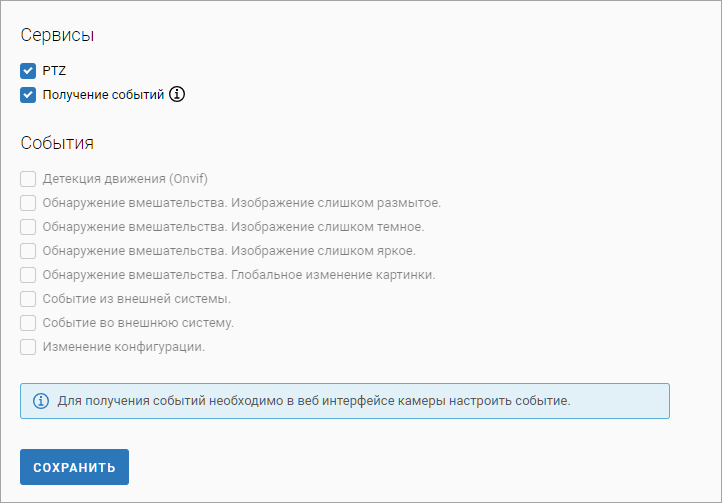Click the Изменение конфигурации label text
The image size is (722, 503).
point(123,347)
